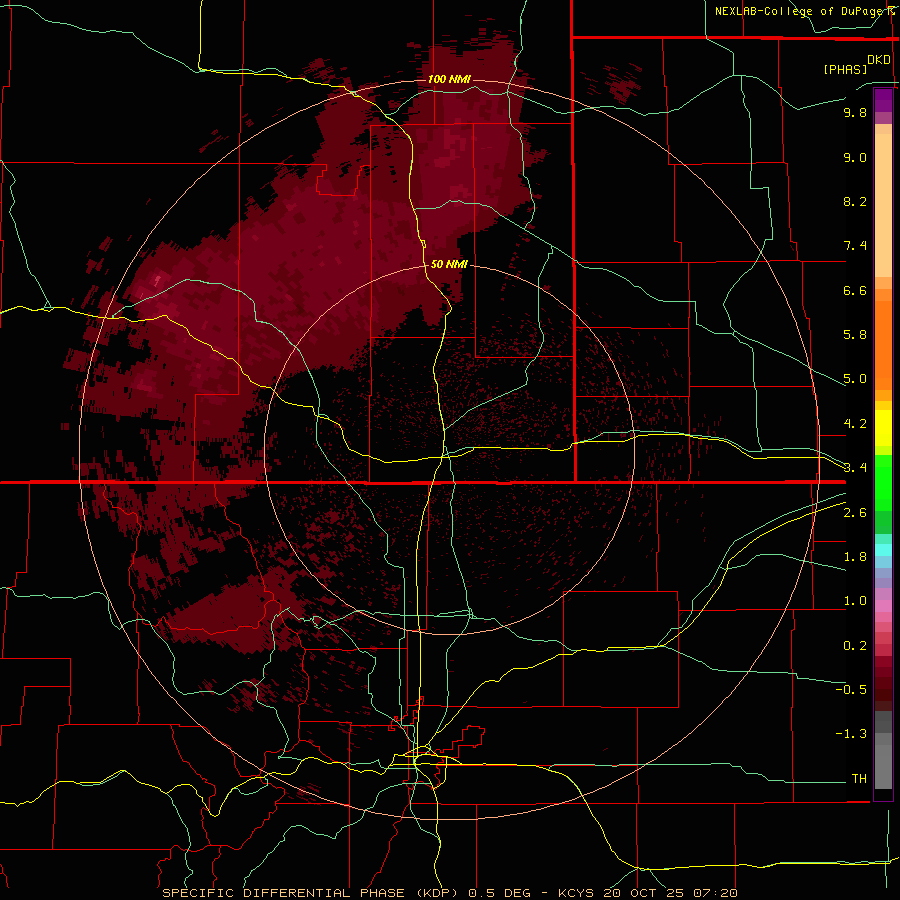Viewport: 900px width, 900px height.
Task: Click the 50 NMI range ring label
Action: pos(449,264)
